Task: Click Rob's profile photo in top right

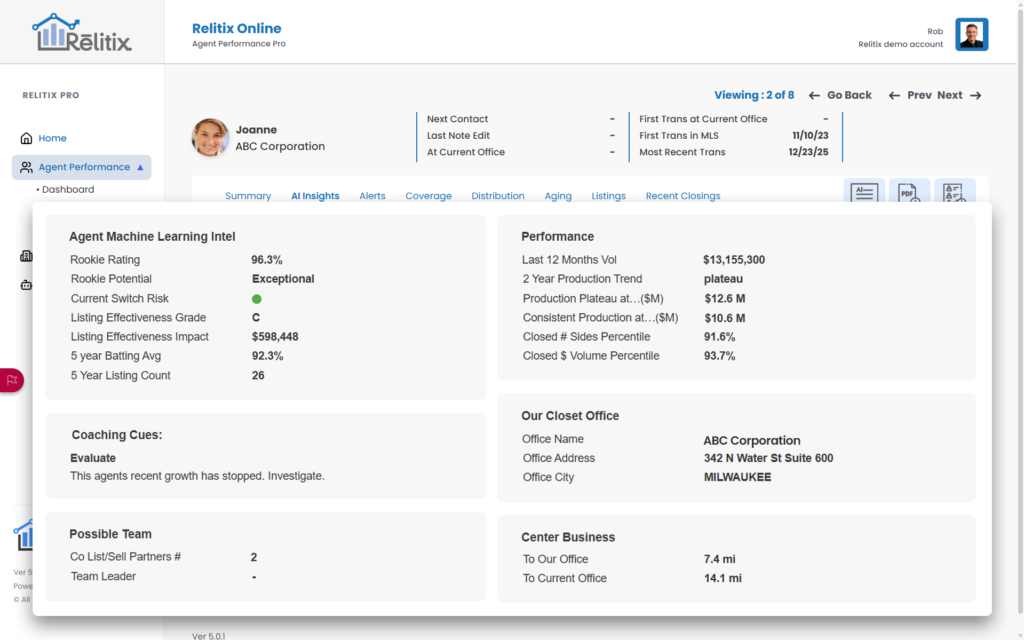Action: [x=971, y=33]
